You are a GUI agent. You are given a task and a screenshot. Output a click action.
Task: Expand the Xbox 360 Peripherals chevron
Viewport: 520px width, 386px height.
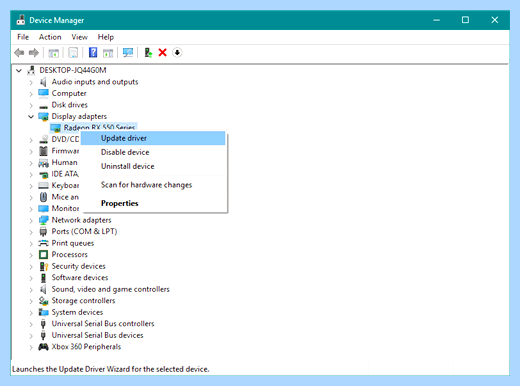31,347
